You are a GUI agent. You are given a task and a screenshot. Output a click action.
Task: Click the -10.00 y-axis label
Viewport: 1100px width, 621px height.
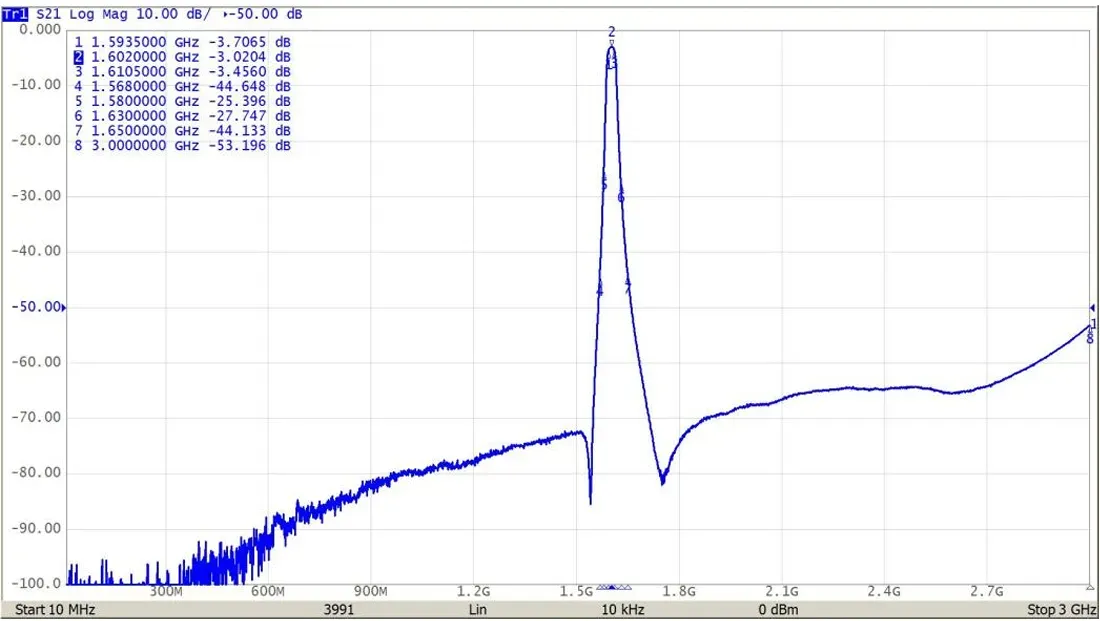(x=36, y=85)
